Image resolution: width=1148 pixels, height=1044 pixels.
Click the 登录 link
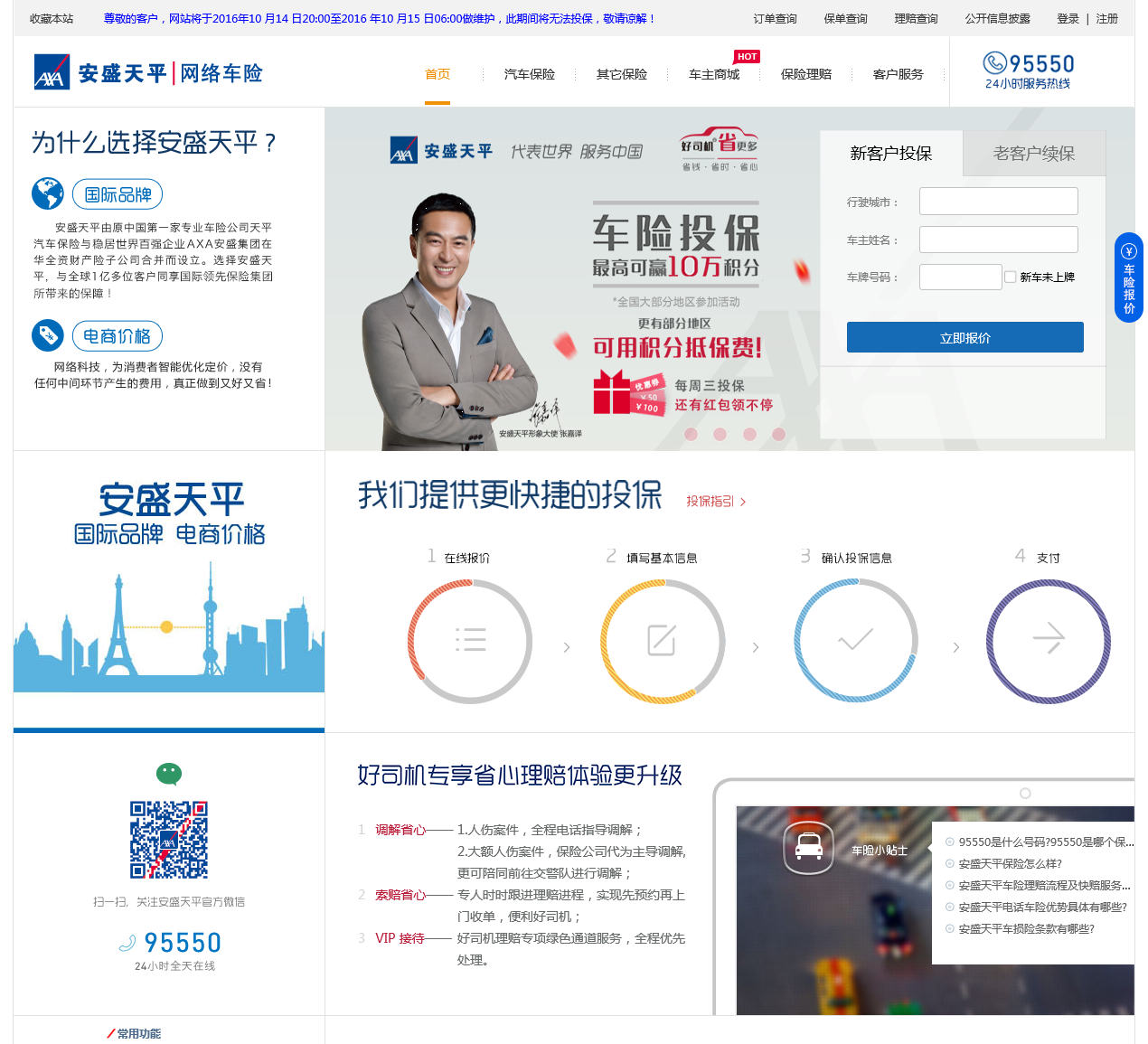tap(1068, 18)
